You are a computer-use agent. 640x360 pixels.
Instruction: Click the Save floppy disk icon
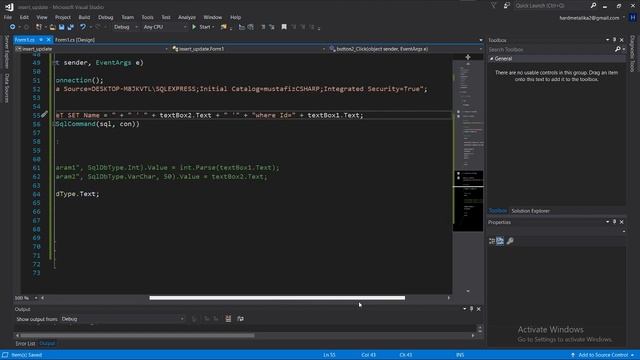pyautogui.click(x=61, y=27)
